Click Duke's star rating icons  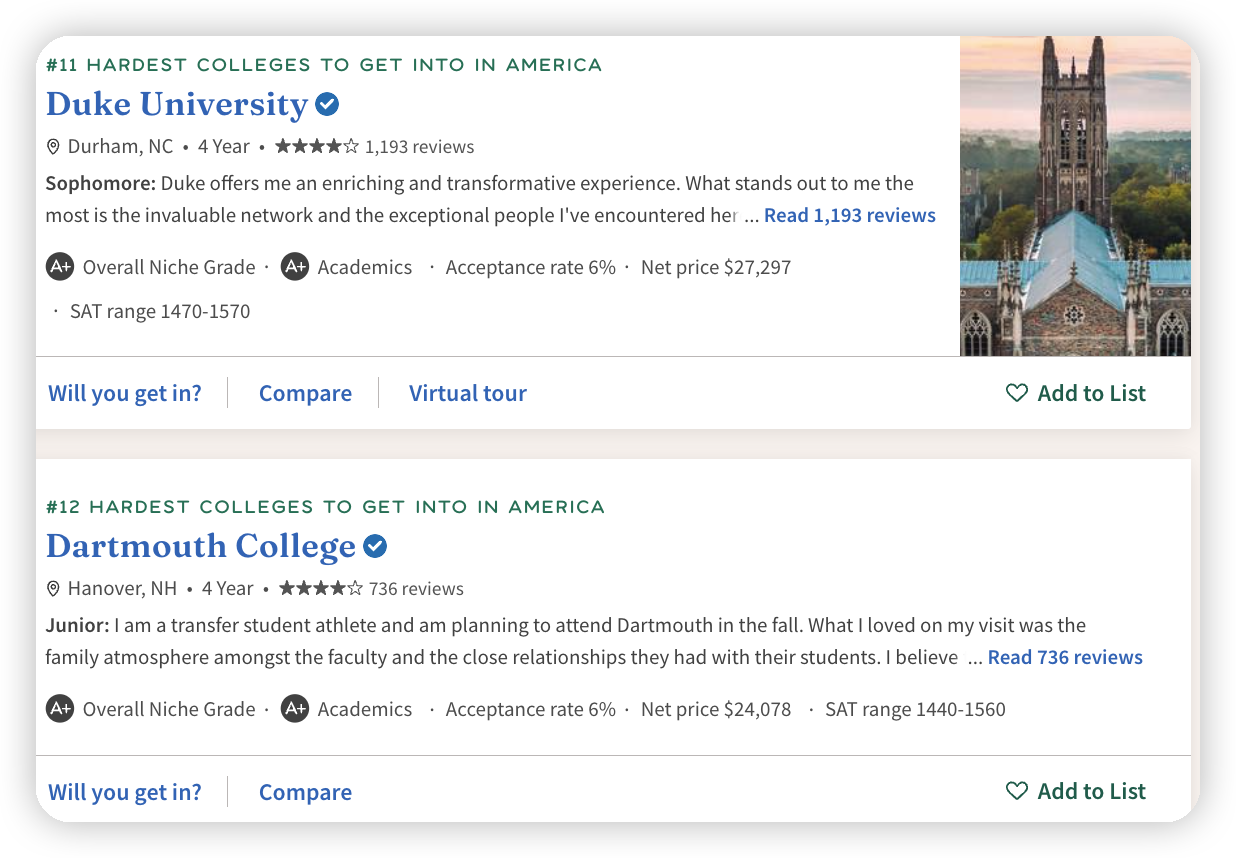click(316, 147)
